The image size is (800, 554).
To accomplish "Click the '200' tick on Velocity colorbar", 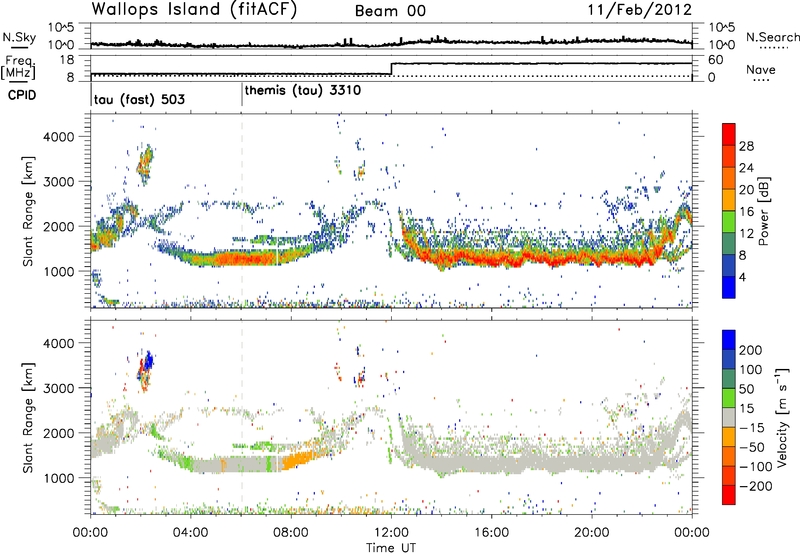I will [x=751, y=350].
